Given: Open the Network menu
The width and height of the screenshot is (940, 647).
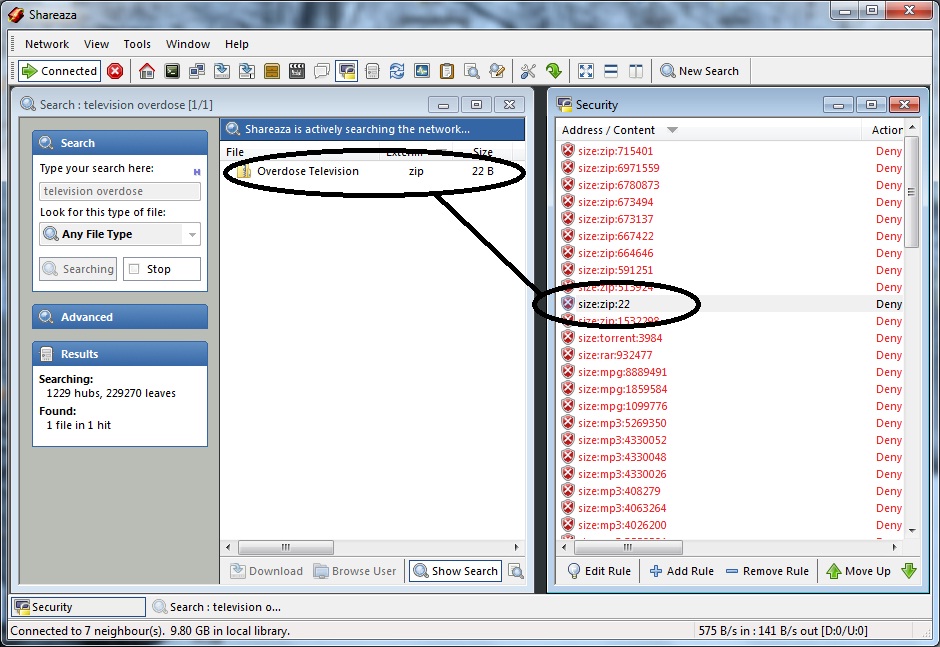Looking at the screenshot, I should (47, 44).
